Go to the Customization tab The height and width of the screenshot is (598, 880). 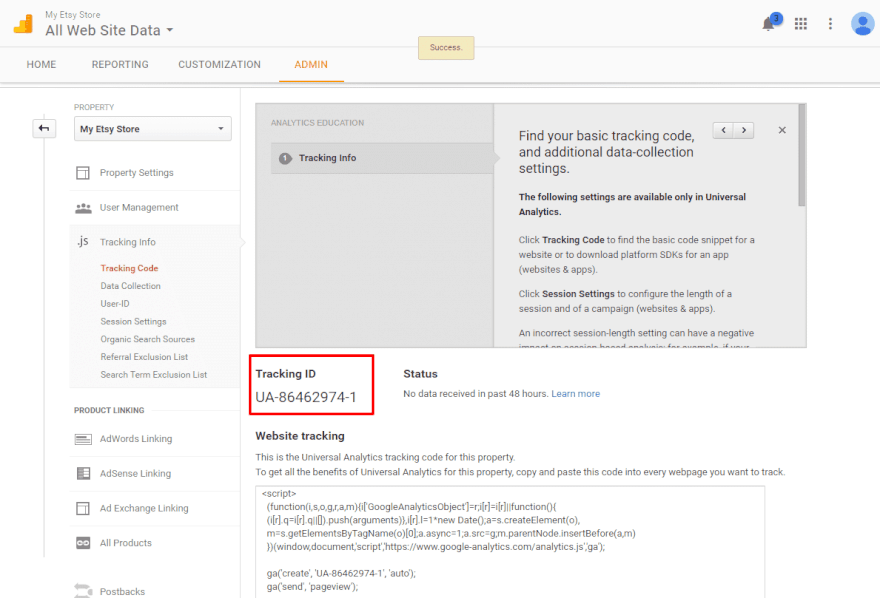click(x=219, y=65)
